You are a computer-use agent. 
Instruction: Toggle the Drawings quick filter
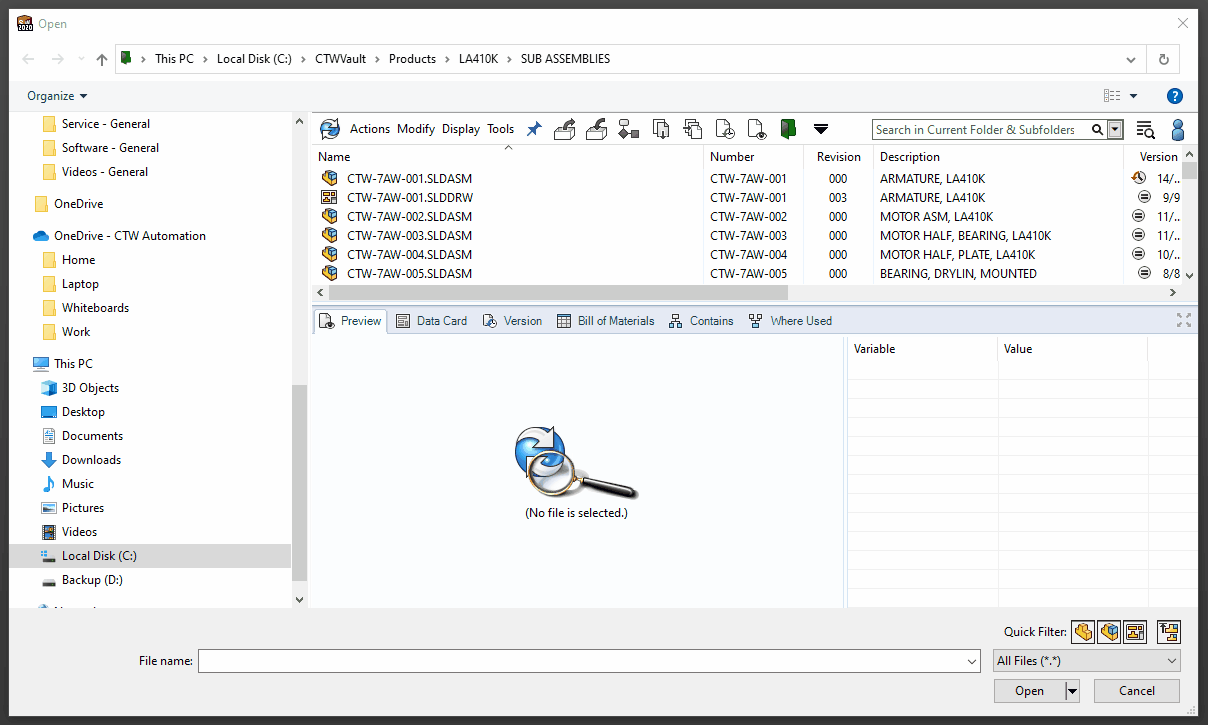[1134, 632]
